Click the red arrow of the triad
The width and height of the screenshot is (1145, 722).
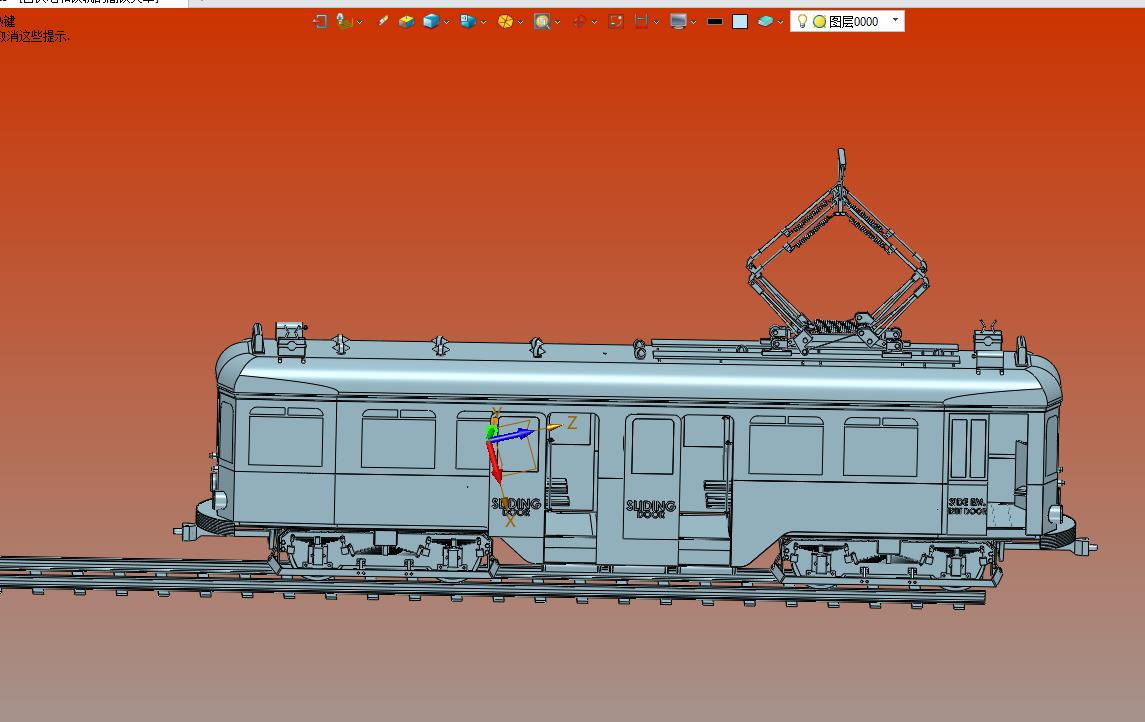[494, 461]
